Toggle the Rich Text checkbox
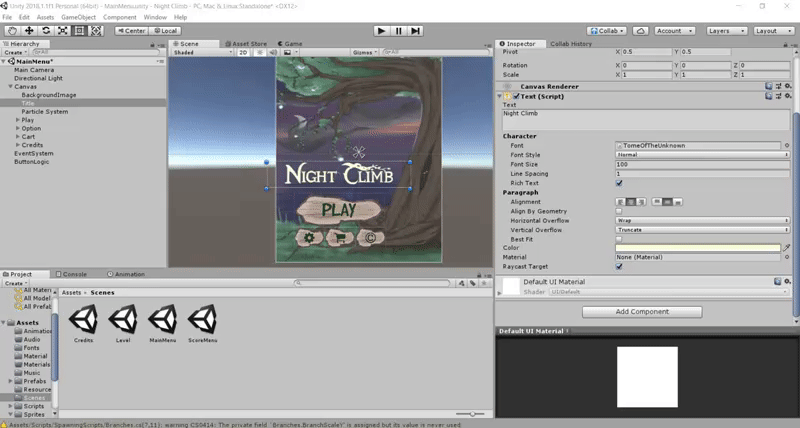The width and height of the screenshot is (800, 428). (x=619, y=183)
